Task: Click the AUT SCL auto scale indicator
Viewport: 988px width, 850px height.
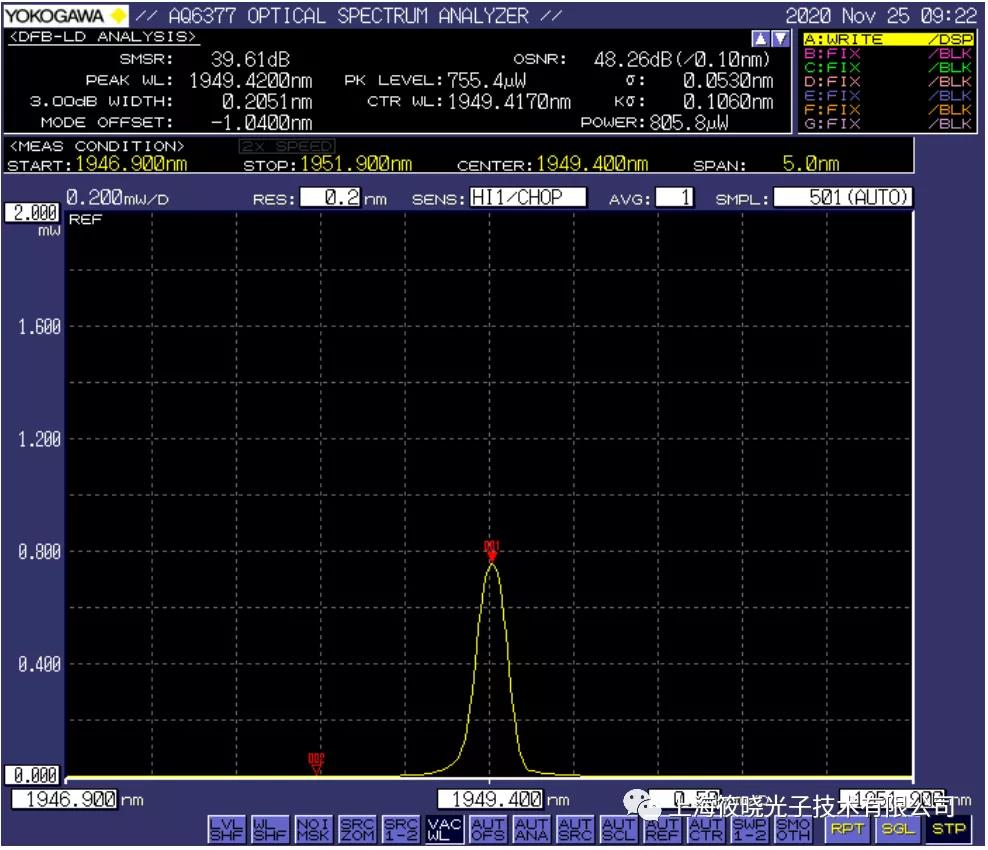Action: (618, 829)
